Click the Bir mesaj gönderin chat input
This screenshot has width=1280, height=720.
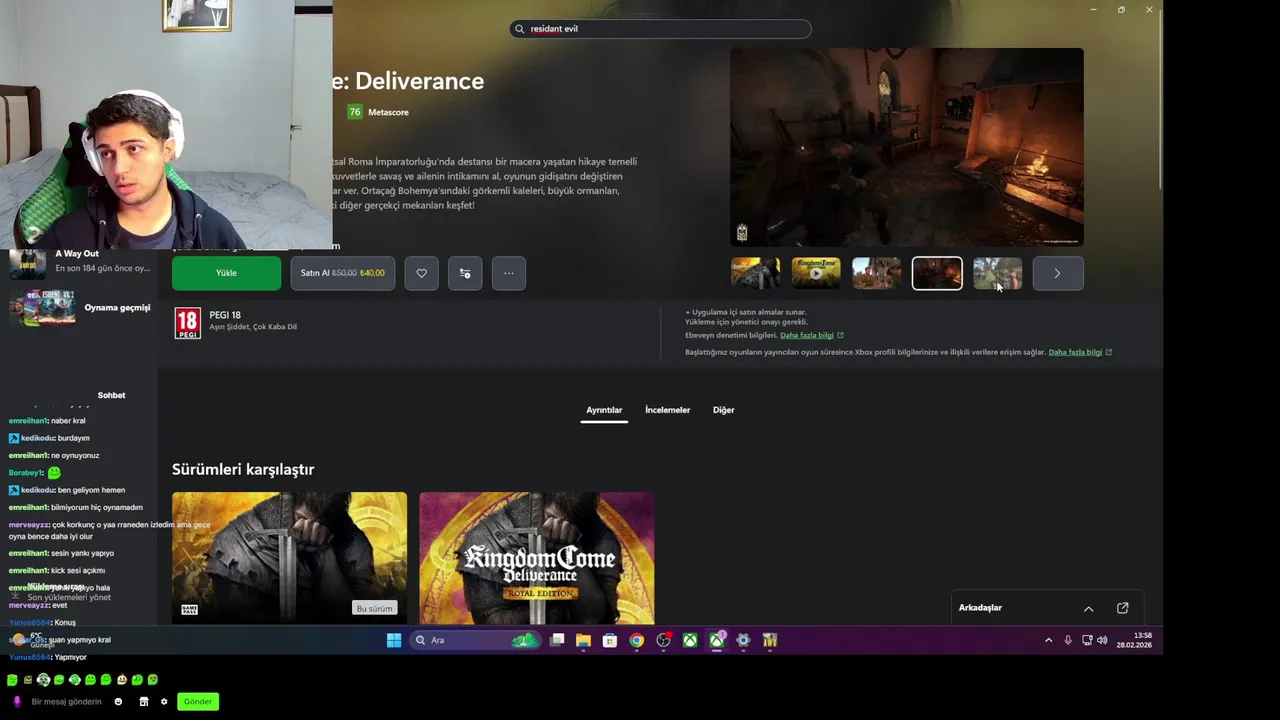click(67, 702)
